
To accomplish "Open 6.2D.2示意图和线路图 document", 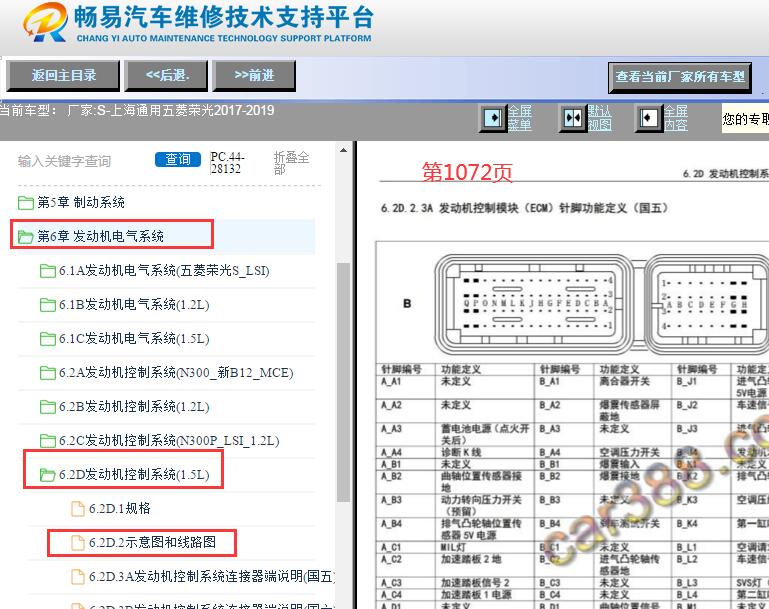I will [x=152, y=542].
